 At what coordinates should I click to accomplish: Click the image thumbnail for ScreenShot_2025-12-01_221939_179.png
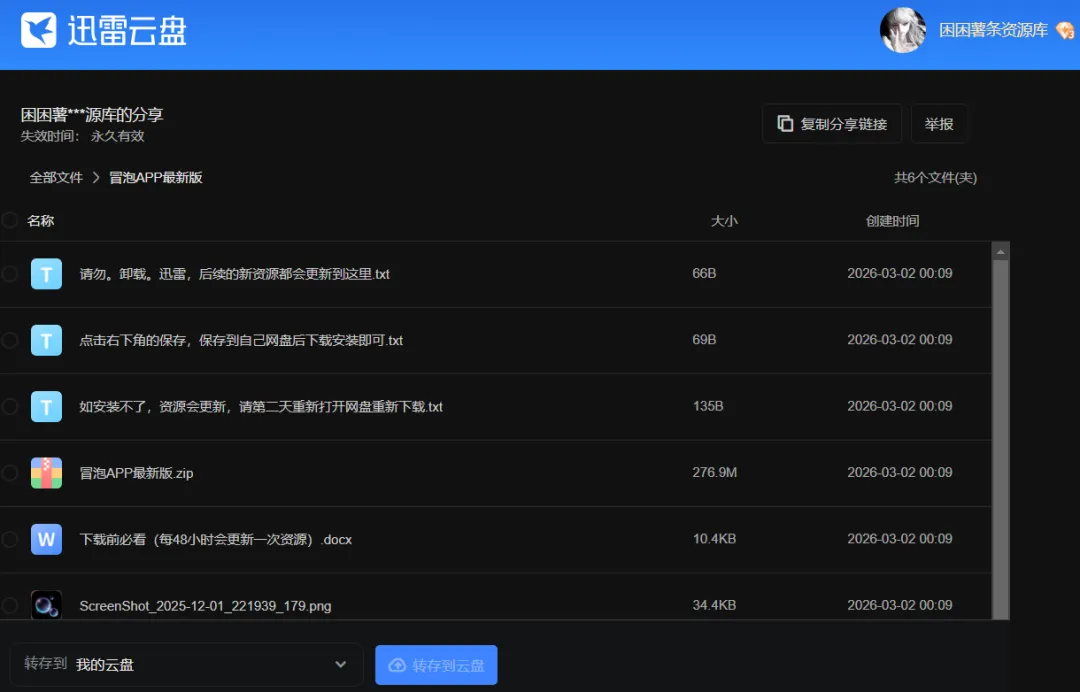[46, 605]
